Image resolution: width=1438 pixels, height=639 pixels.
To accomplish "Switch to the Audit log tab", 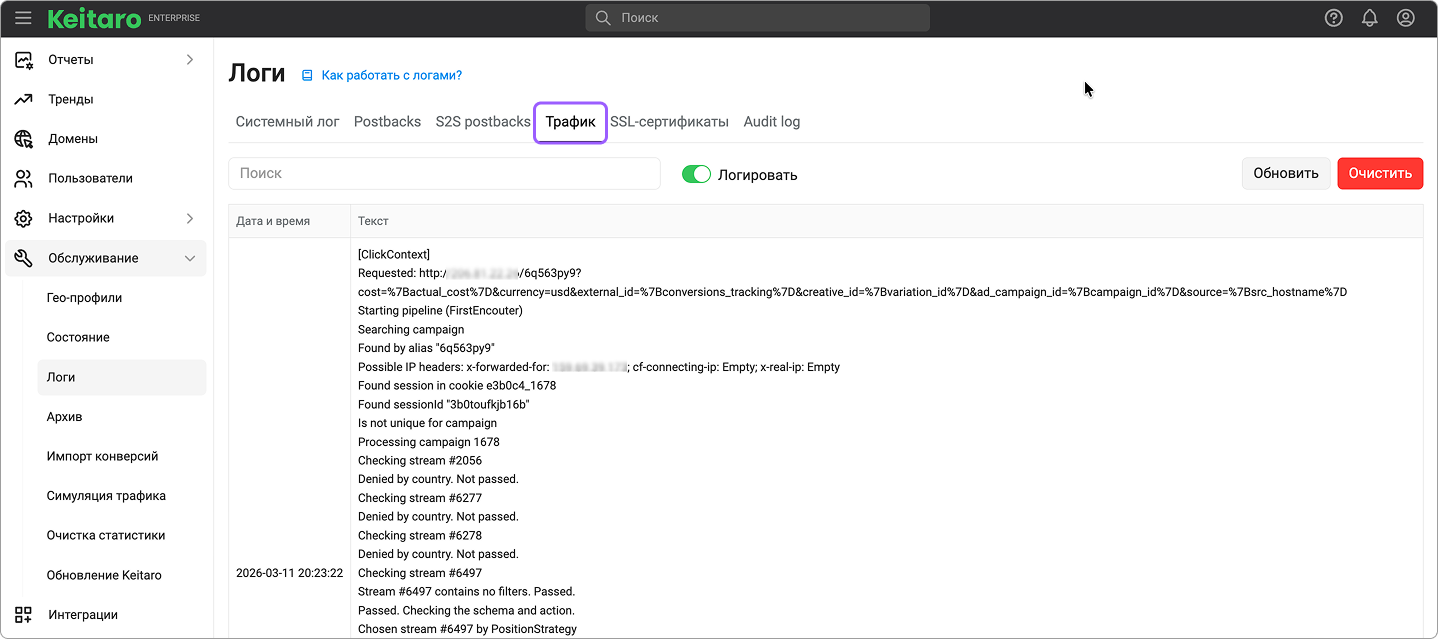I will pyautogui.click(x=771, y=122).
